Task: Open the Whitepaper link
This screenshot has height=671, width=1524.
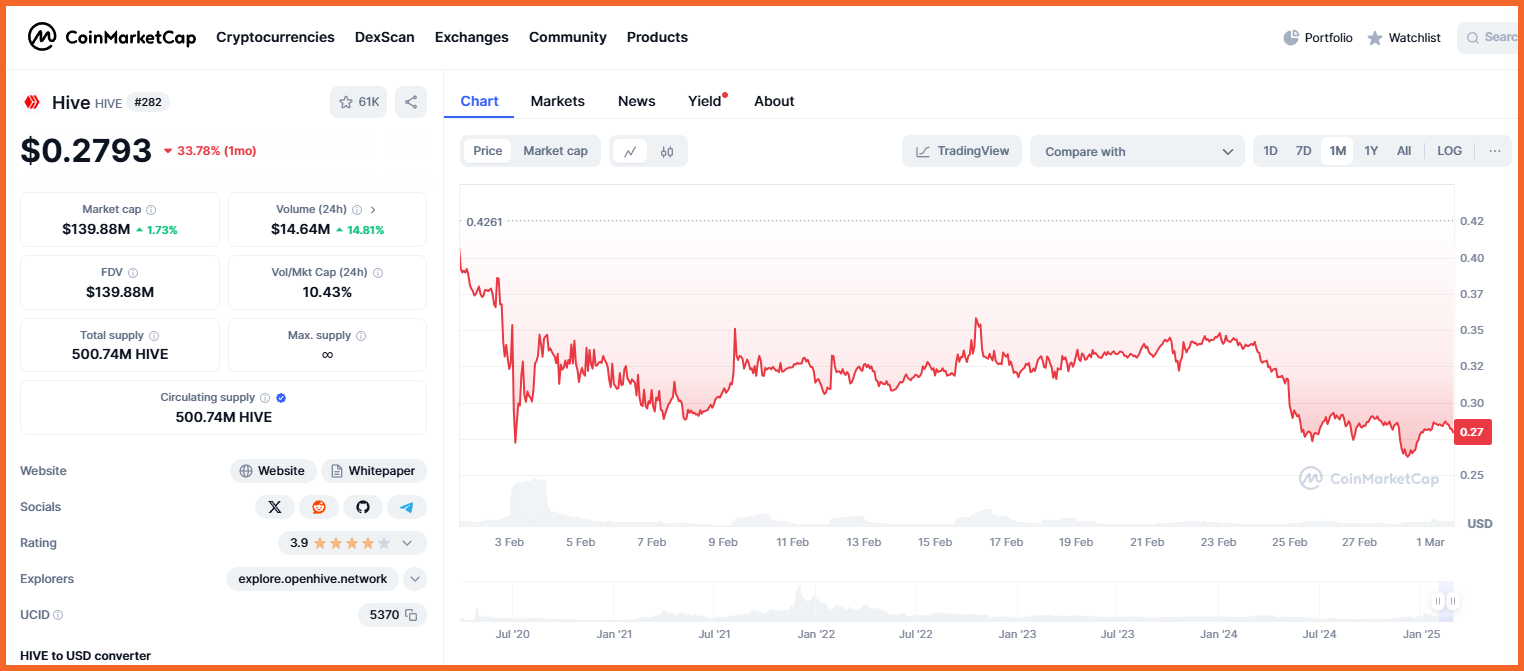Action: point(374,471)
